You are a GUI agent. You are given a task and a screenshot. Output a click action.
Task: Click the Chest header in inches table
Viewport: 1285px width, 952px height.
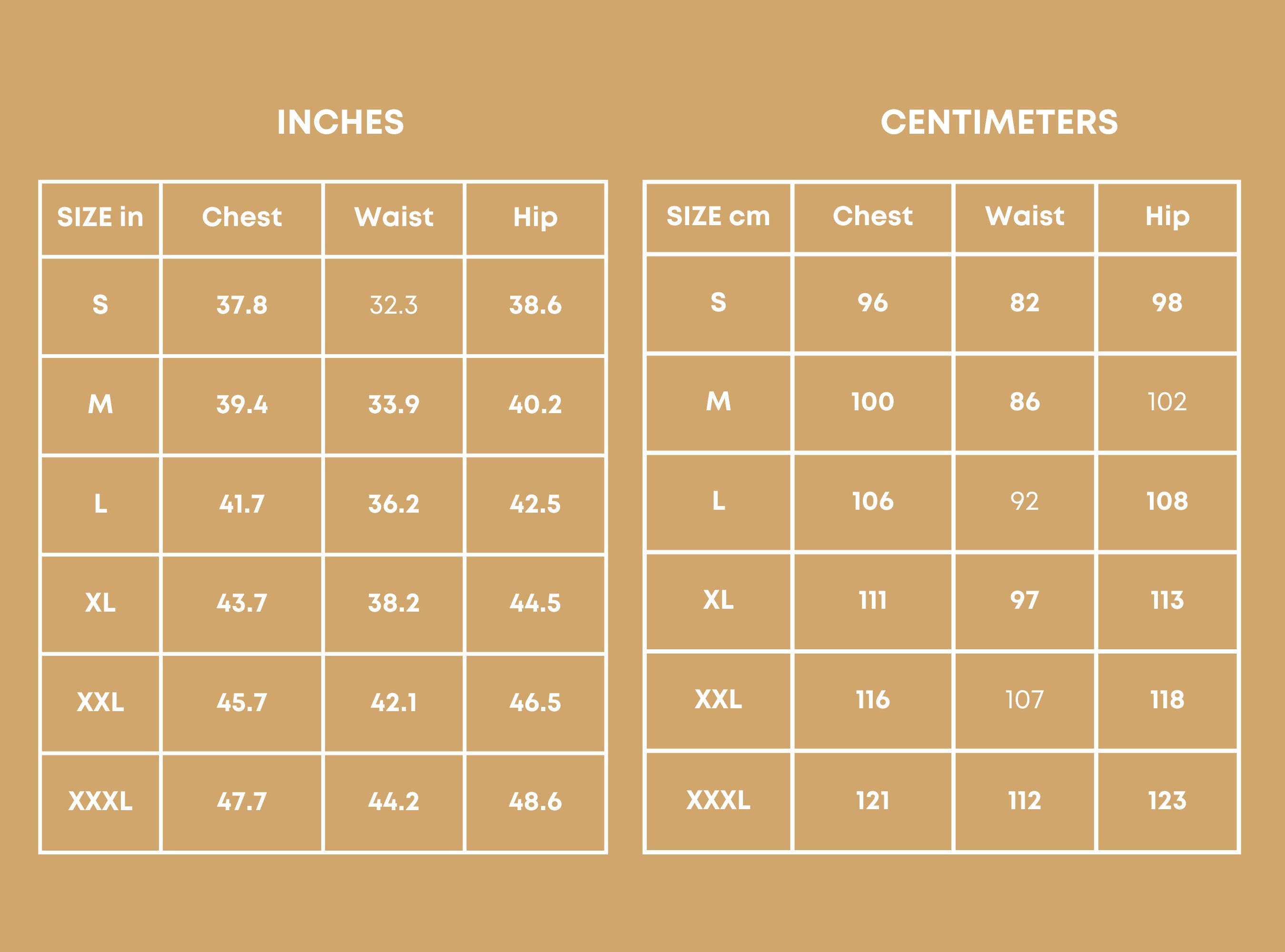tap(242, 217)
